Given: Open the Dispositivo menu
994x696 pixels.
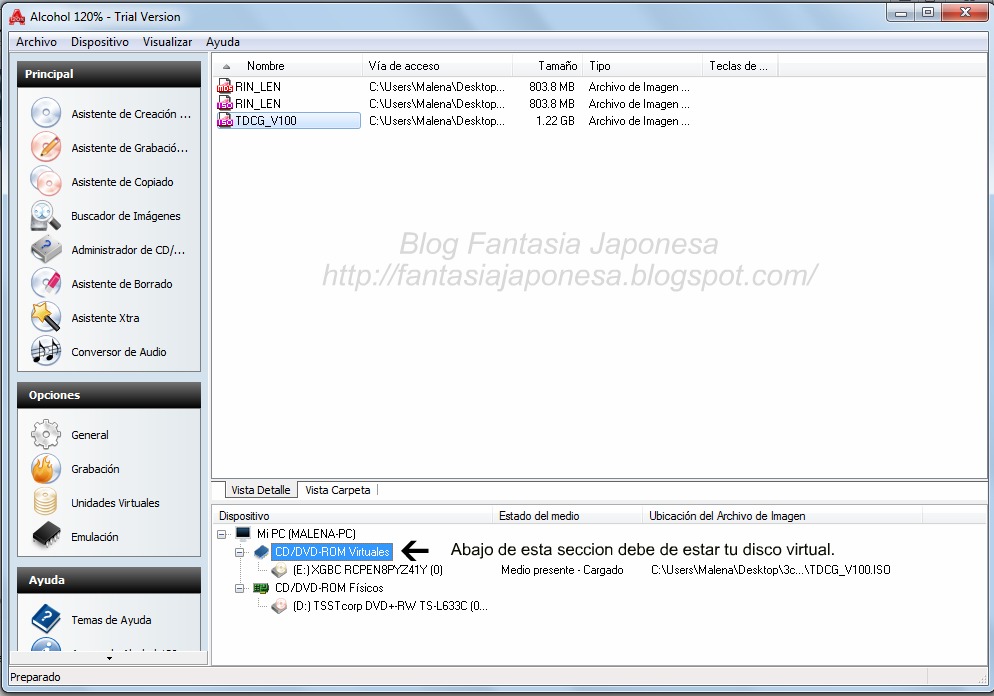Looking at the screenshot, I should pos(100,42).
